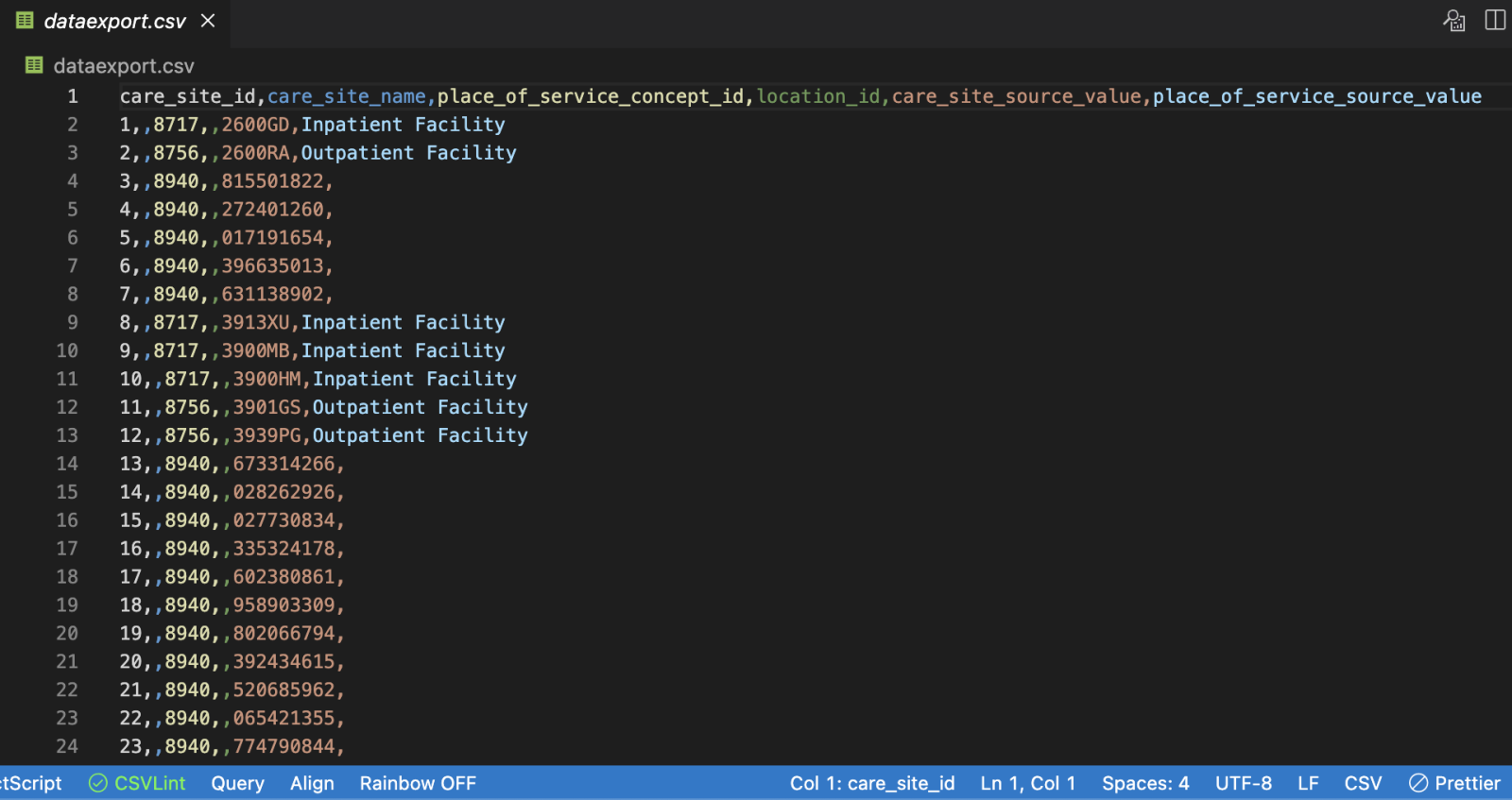Click the Prettier status icon
The image size is (1512, 800).
coord(1418,783)
